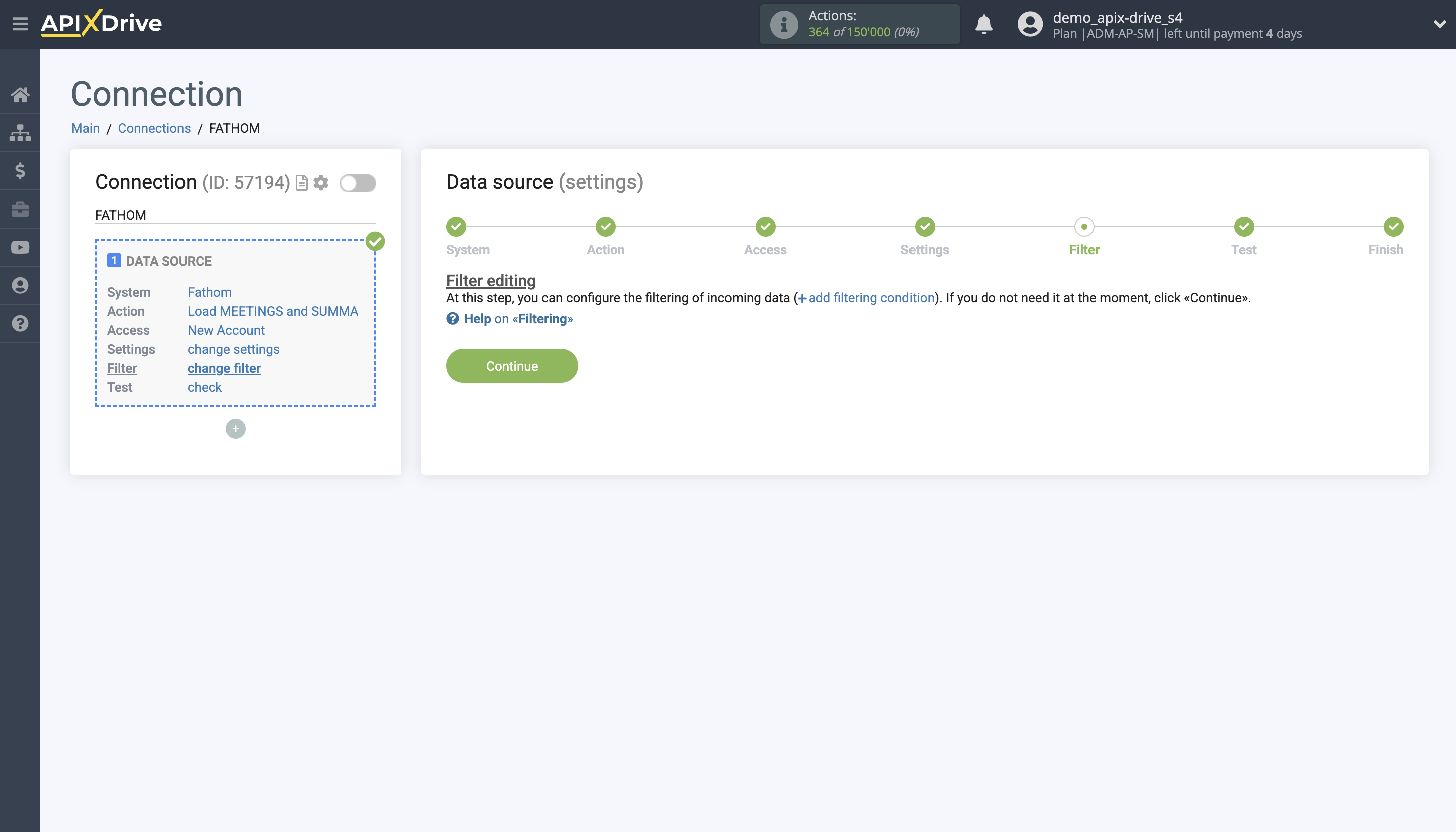Click the briefcase services icon in sidebar

point(20,209)
